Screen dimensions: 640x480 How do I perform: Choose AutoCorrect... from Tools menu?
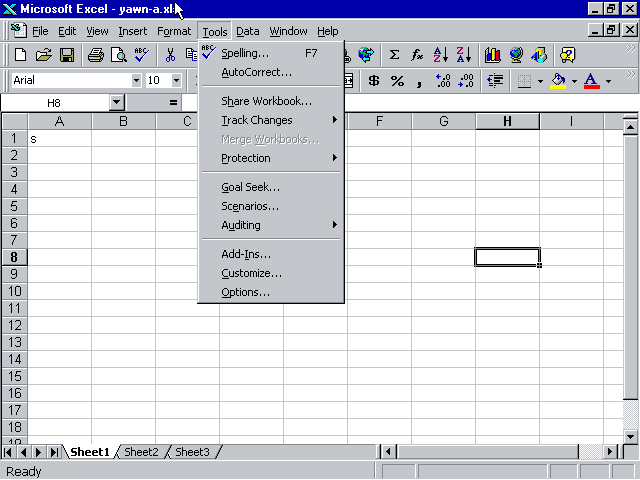tap(271, 72)
